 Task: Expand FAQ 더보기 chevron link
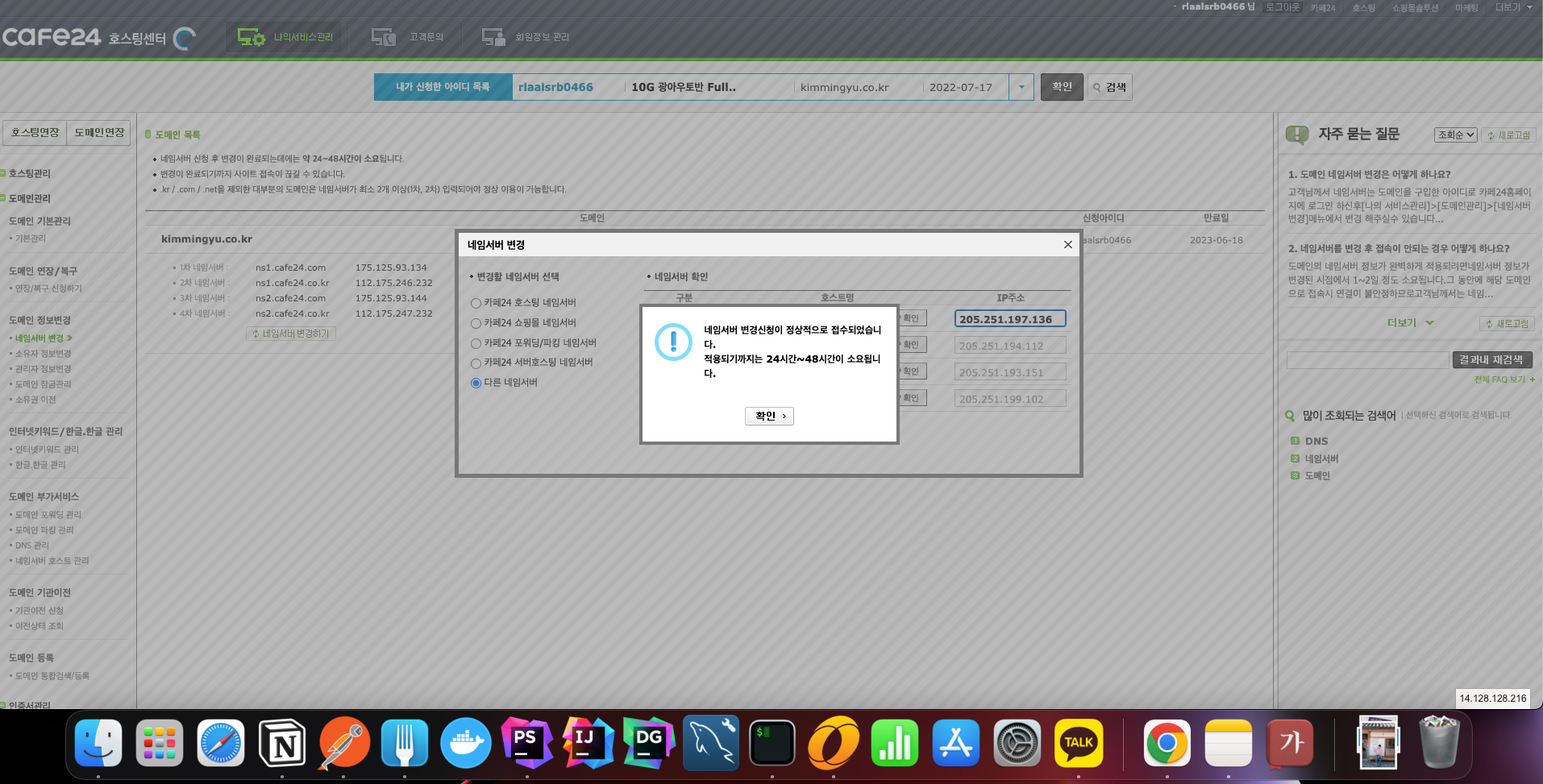[x=1410, y=322]
